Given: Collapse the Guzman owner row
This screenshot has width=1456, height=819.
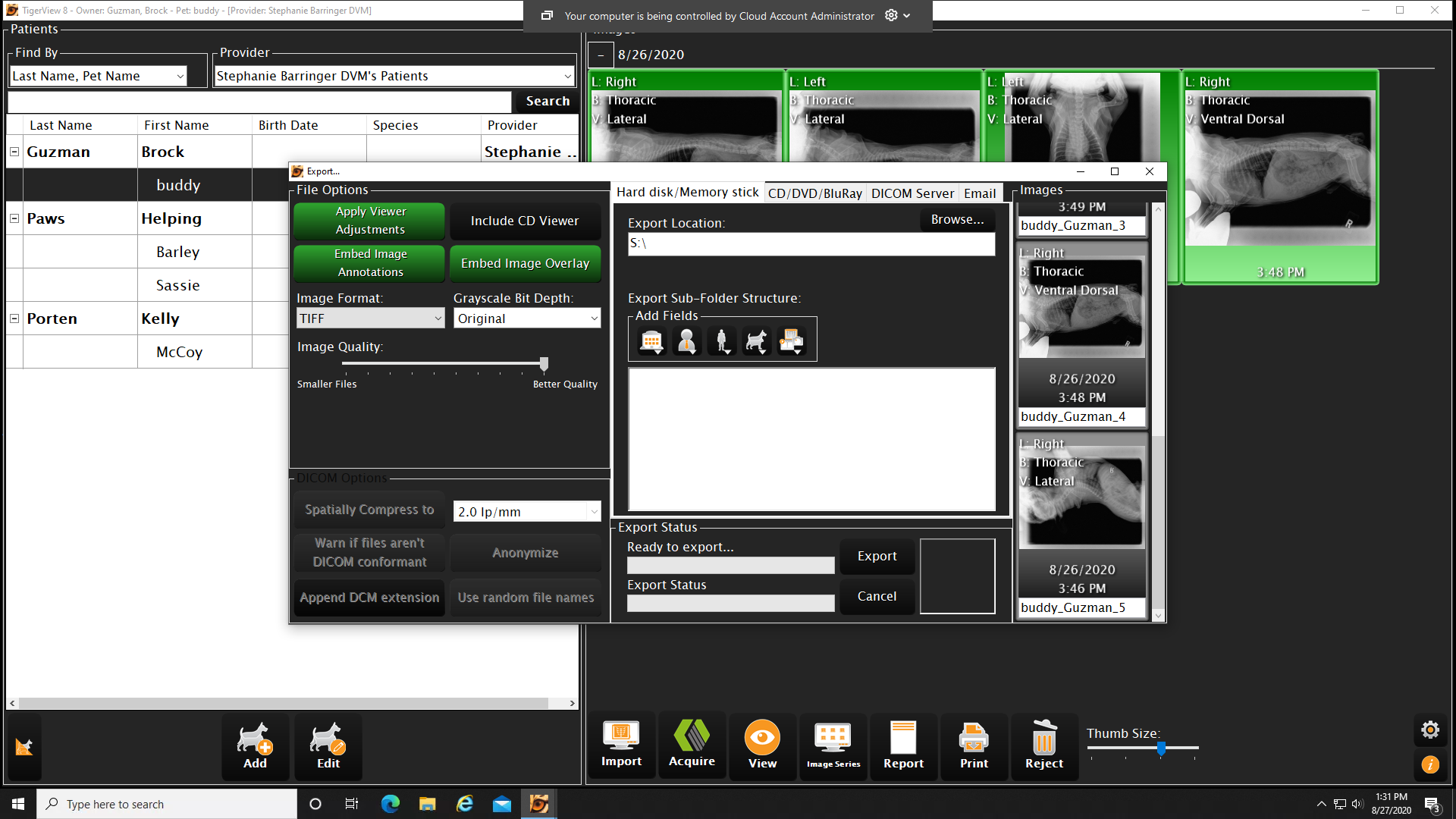Looking at the screenshot, I should tap(14, 152).
